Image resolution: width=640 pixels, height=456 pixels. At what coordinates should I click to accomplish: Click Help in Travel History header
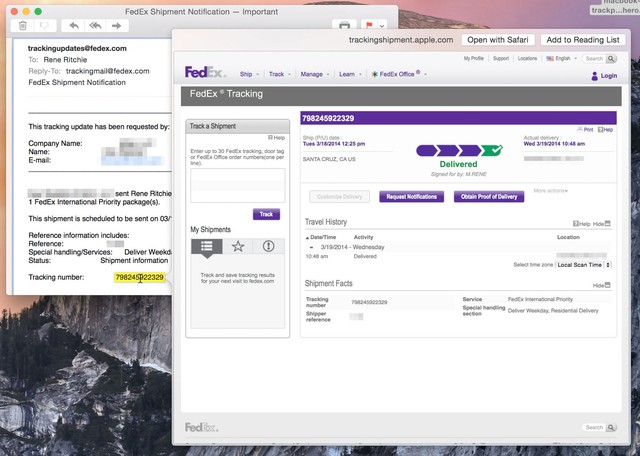point(582,224)
